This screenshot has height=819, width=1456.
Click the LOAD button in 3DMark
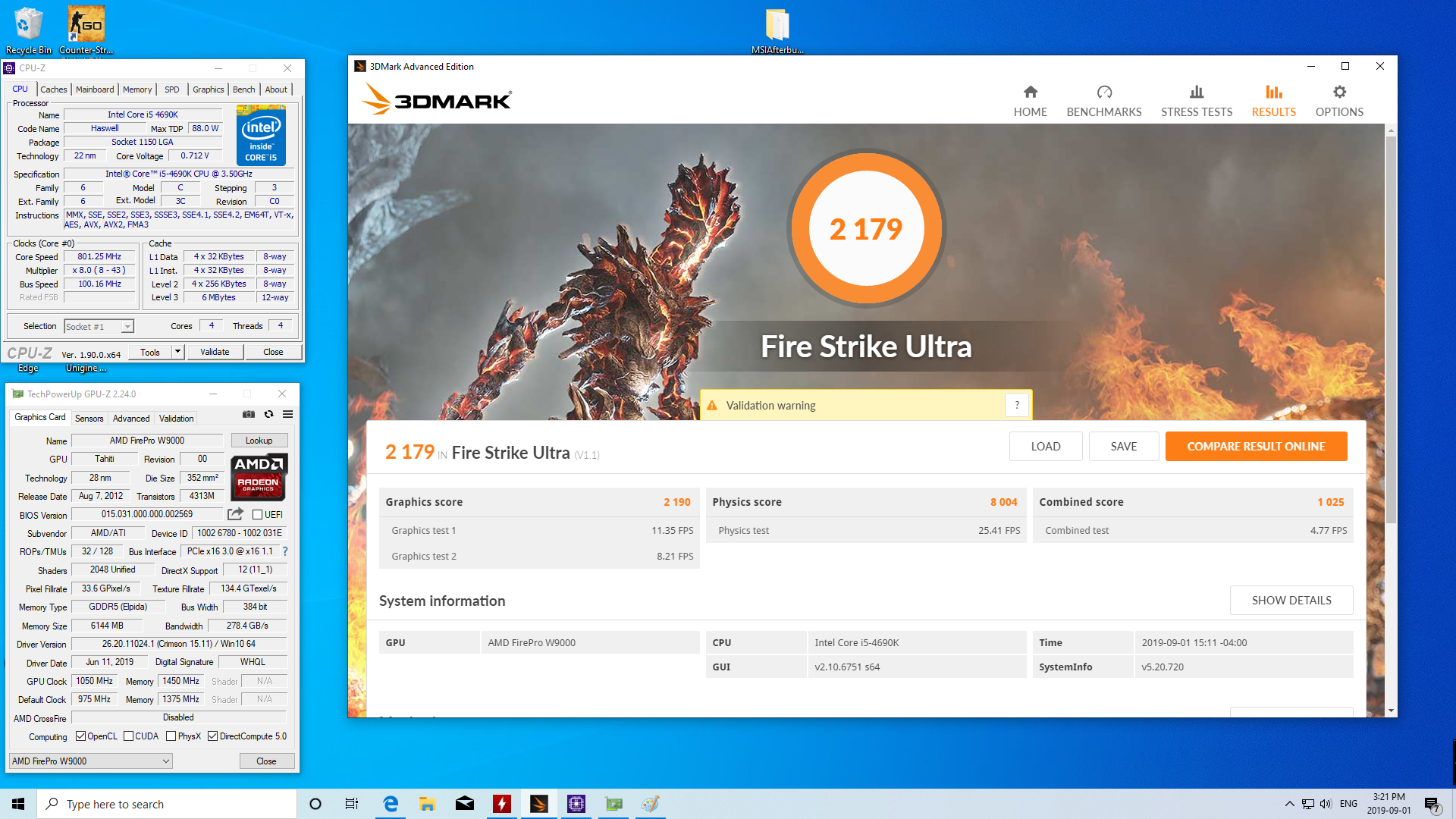click(1045, 446)
